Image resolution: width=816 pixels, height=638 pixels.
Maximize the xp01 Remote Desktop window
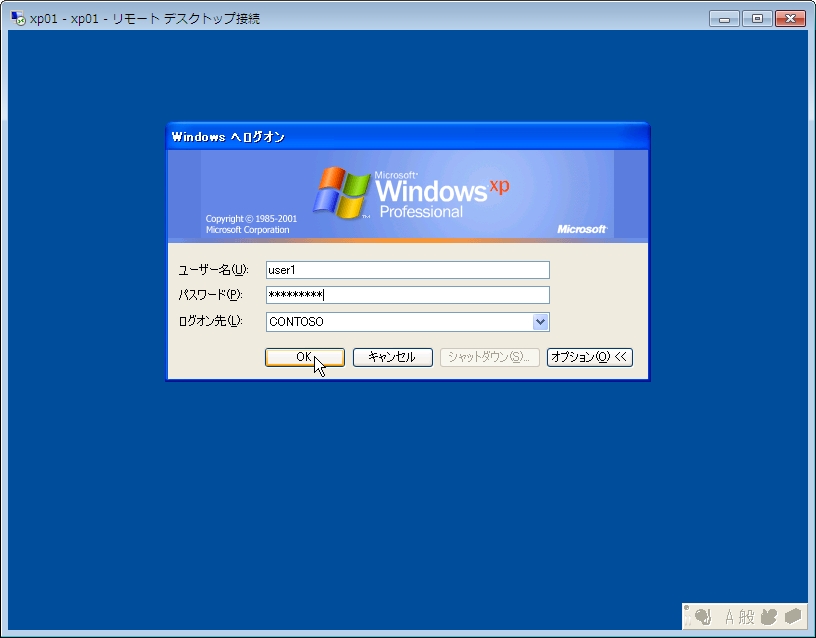(757, 19)
